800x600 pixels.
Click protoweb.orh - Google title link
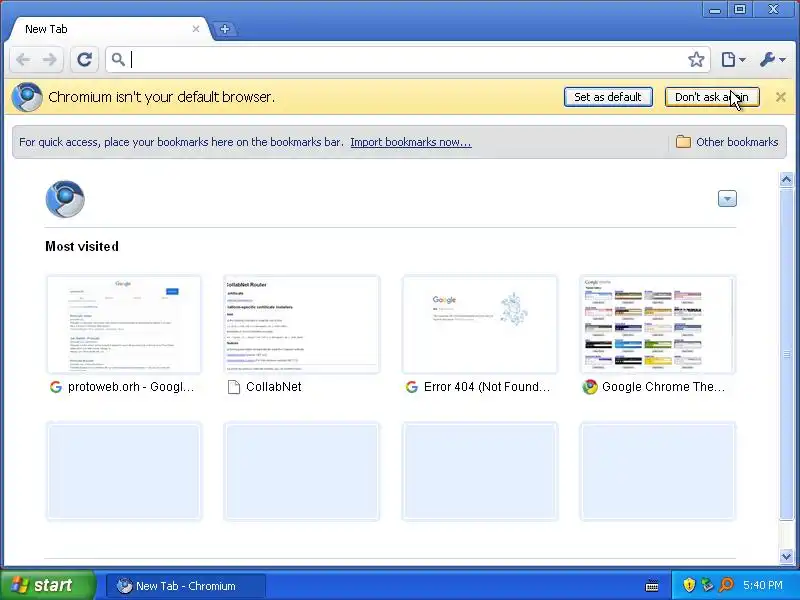click(131, 387)
